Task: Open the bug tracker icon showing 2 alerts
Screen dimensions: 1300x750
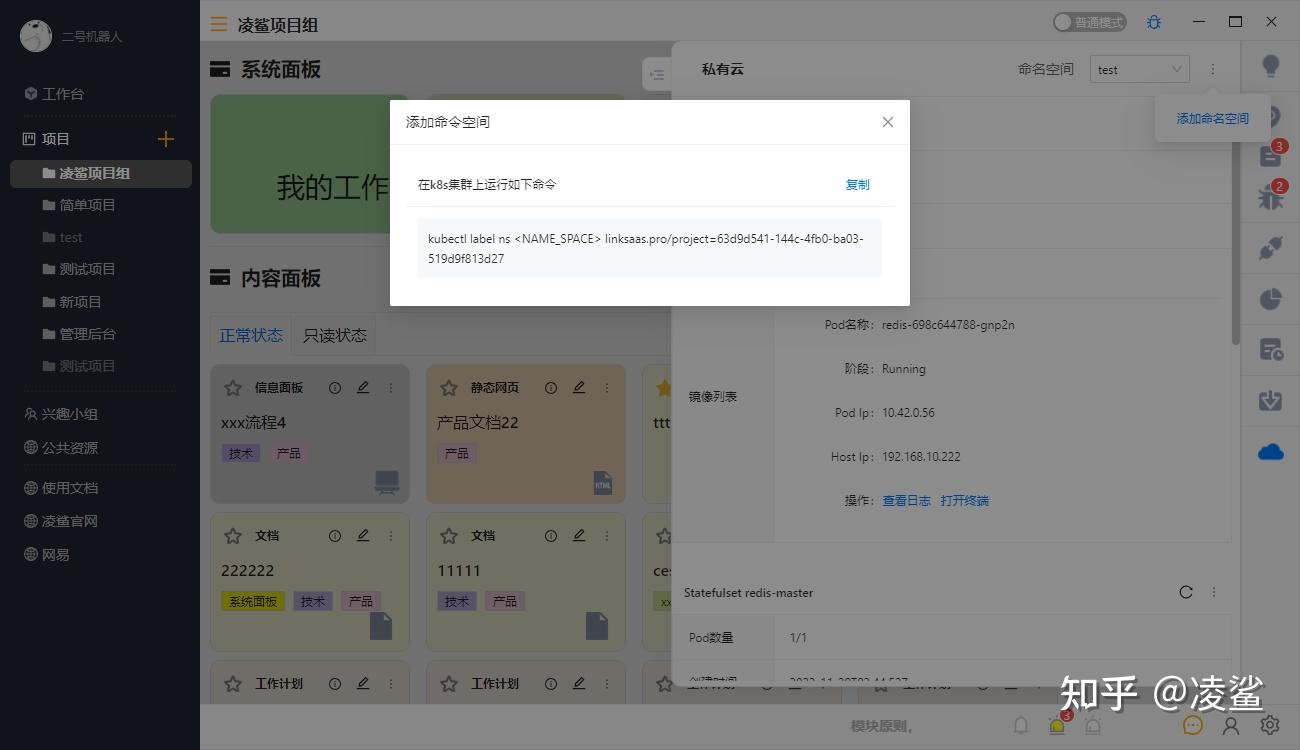Action: [x=1270, y=198]
